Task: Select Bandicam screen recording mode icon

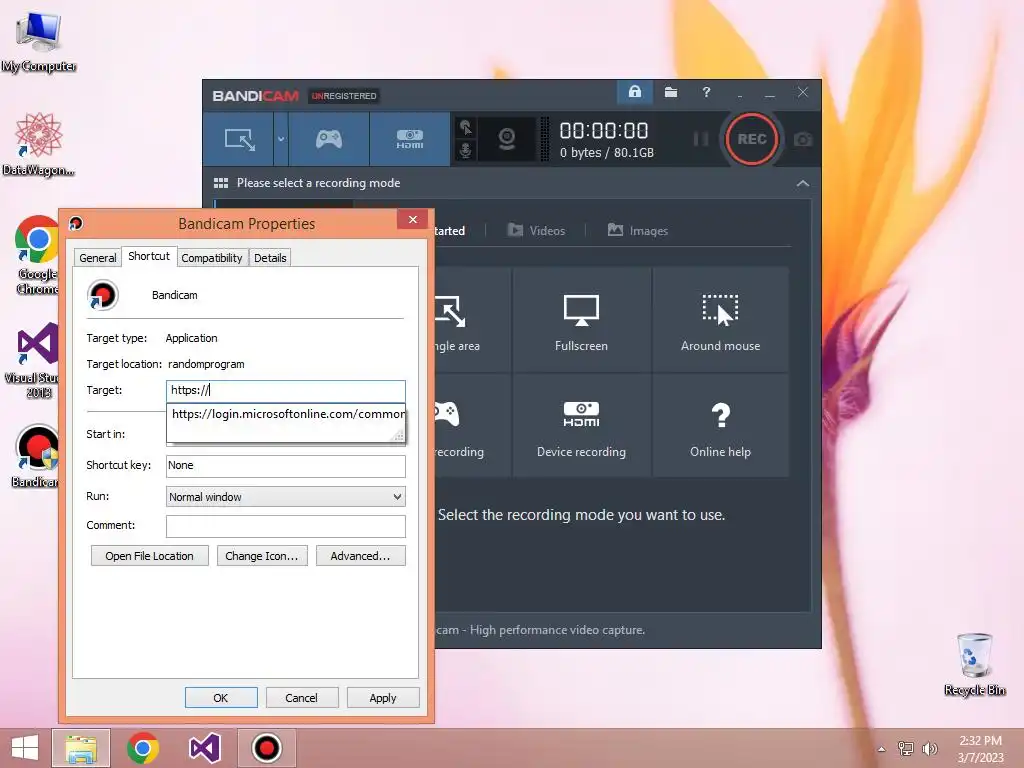Action: click(x=239, y=139)
